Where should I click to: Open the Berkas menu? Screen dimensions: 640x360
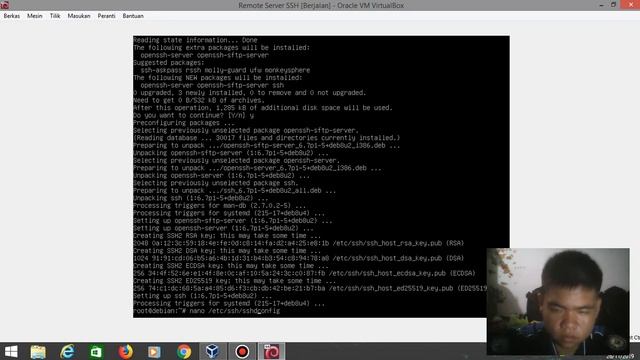point(11,16)
